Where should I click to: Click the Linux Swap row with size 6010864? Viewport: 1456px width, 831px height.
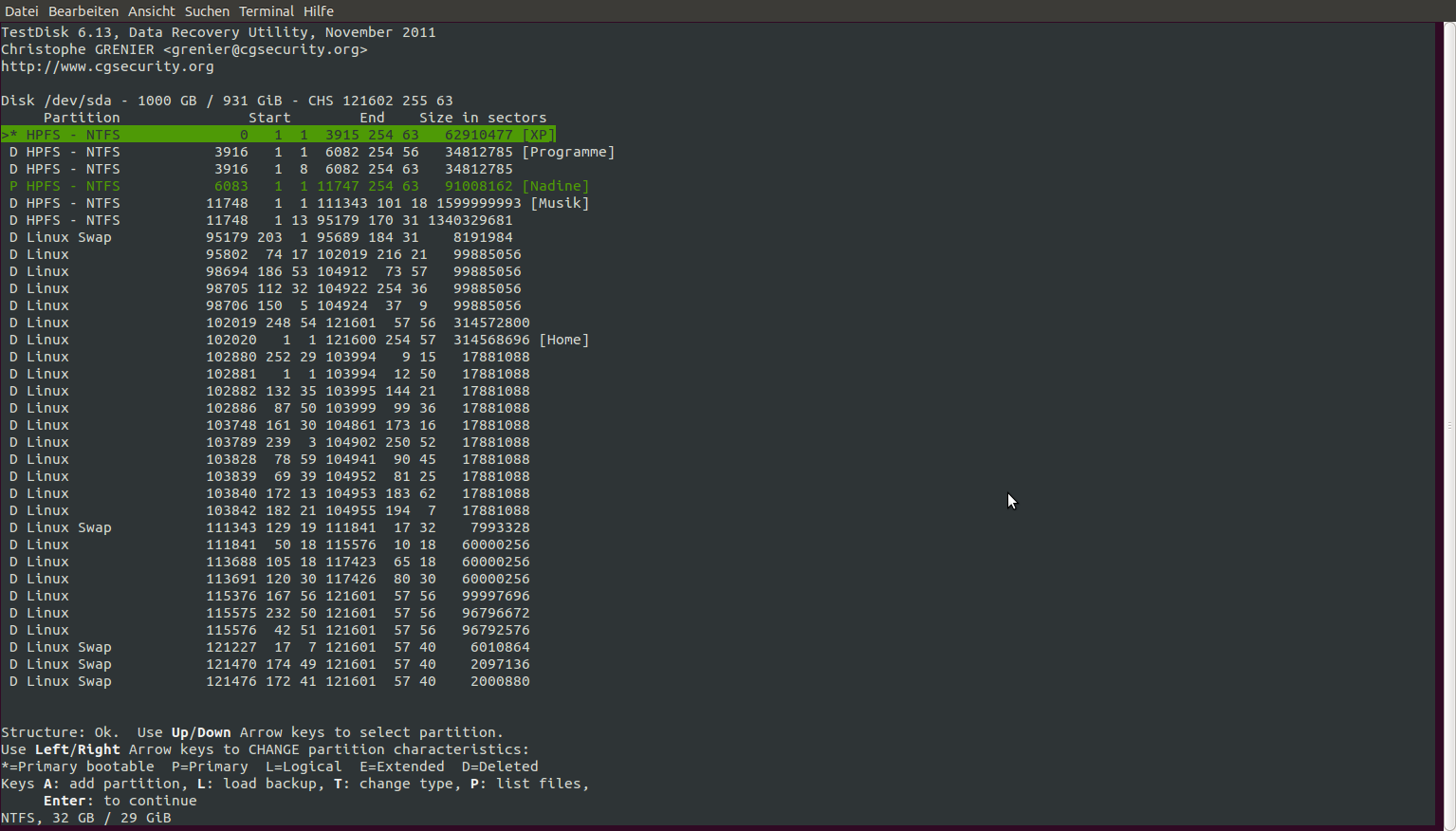269,647
